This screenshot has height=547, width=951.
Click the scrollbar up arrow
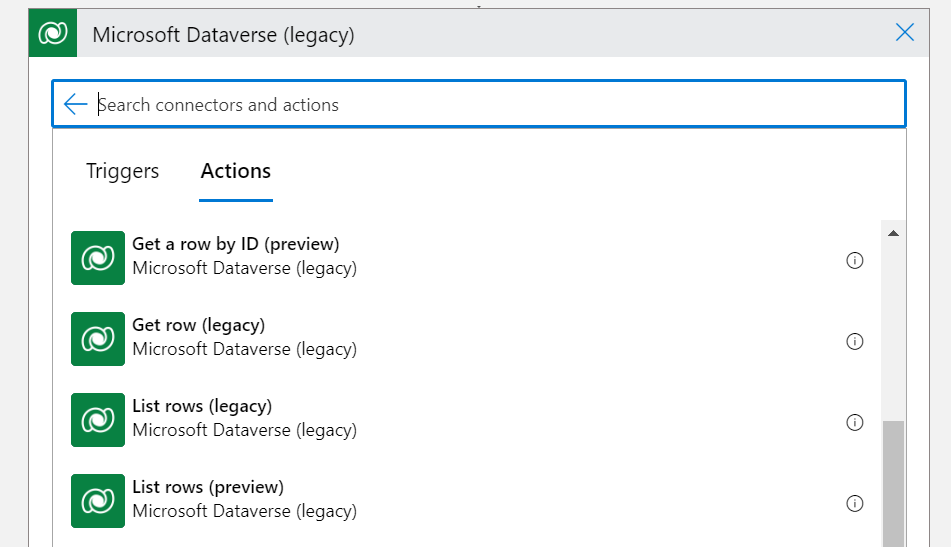click(893, 233)
